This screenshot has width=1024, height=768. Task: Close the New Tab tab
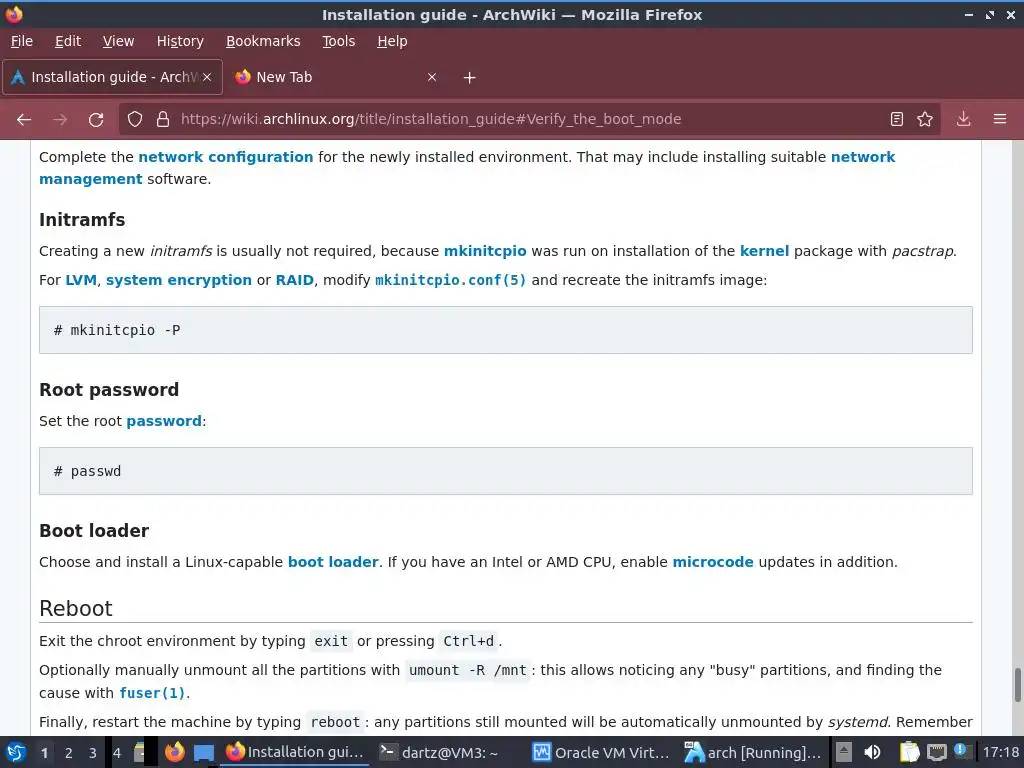coord(432,77)
